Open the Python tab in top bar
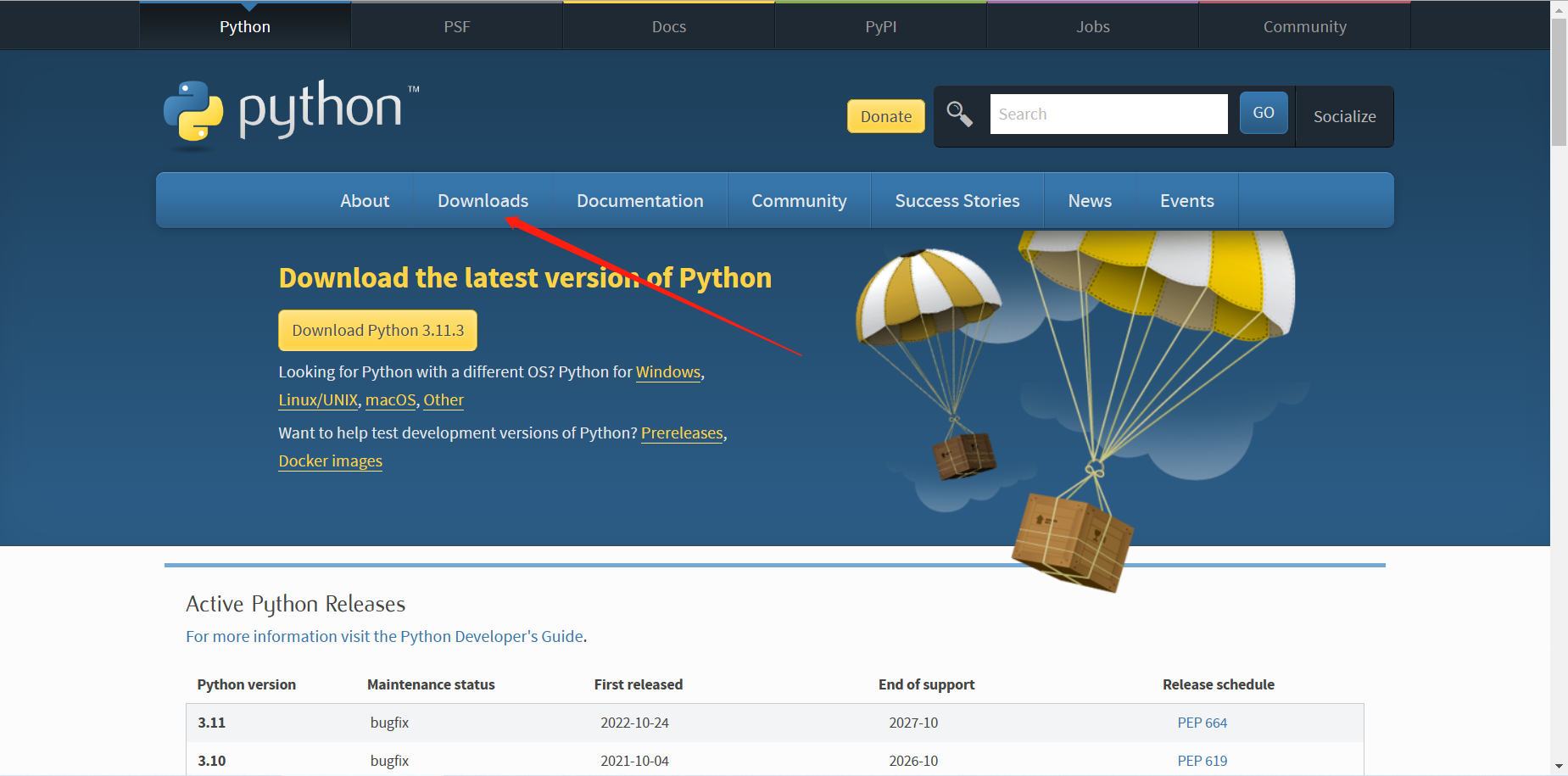 coord(245,26)
